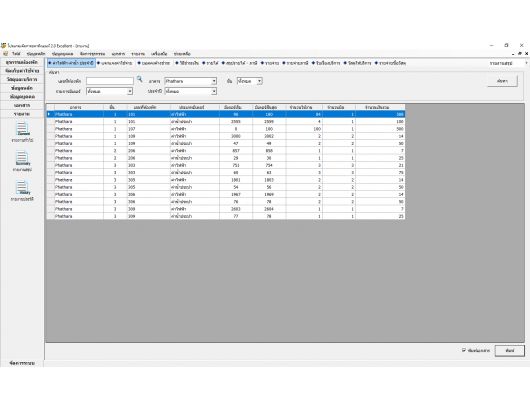Select the table row for room 107
This screenshot has width=530, height=410.
click(226, 129)
